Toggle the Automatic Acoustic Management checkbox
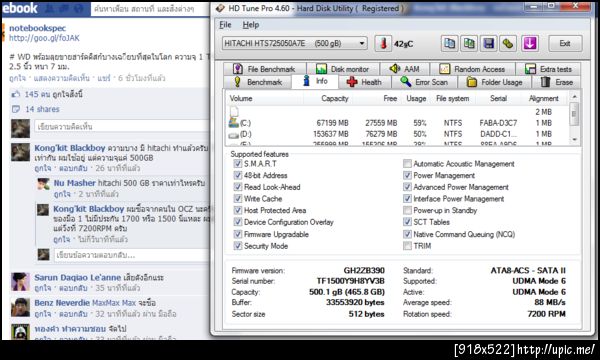The image size is (600, 360). coord(407,164)
